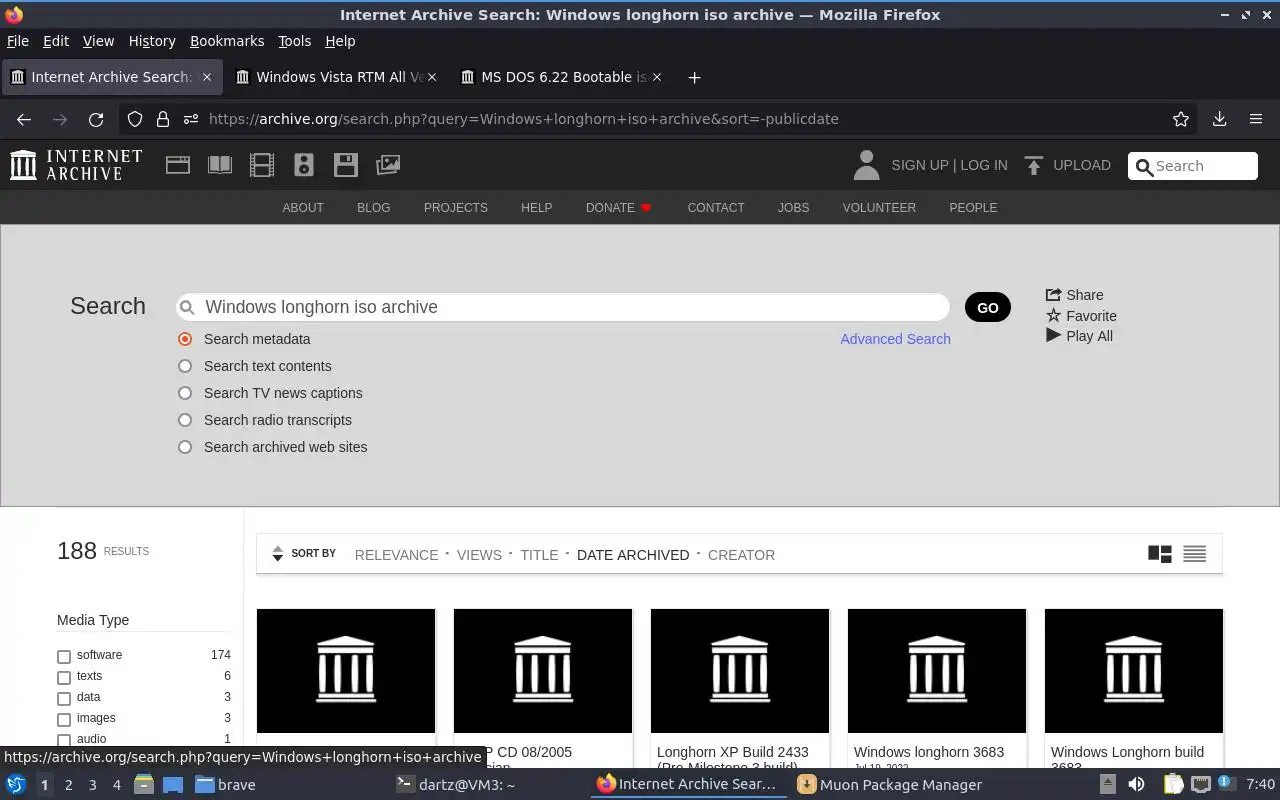Open the Advanced Search link
The height and width of the screenshot is (800, 1280).
pos(895,339)
